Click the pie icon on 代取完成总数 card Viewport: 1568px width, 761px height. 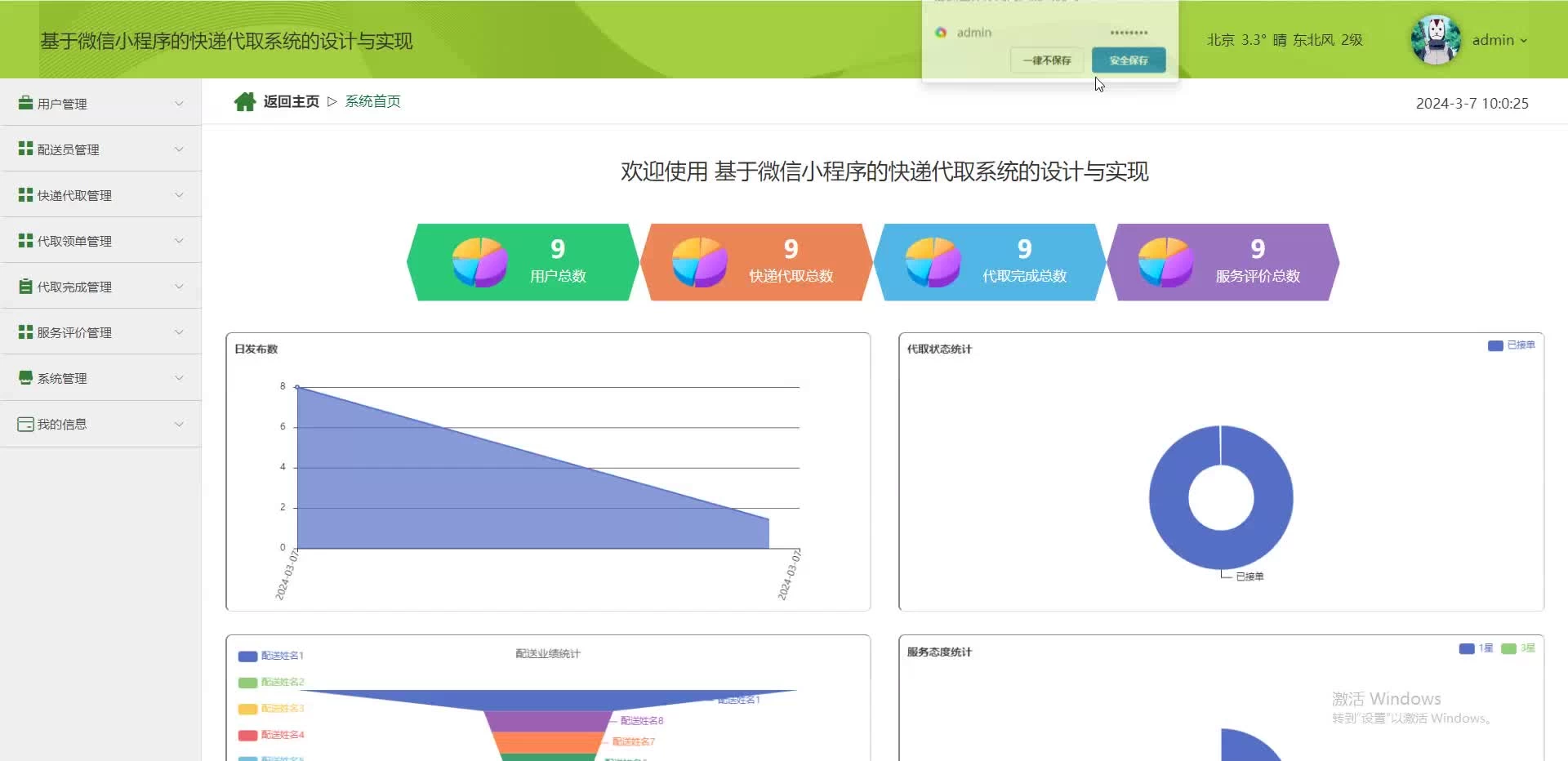click(933, 262)
